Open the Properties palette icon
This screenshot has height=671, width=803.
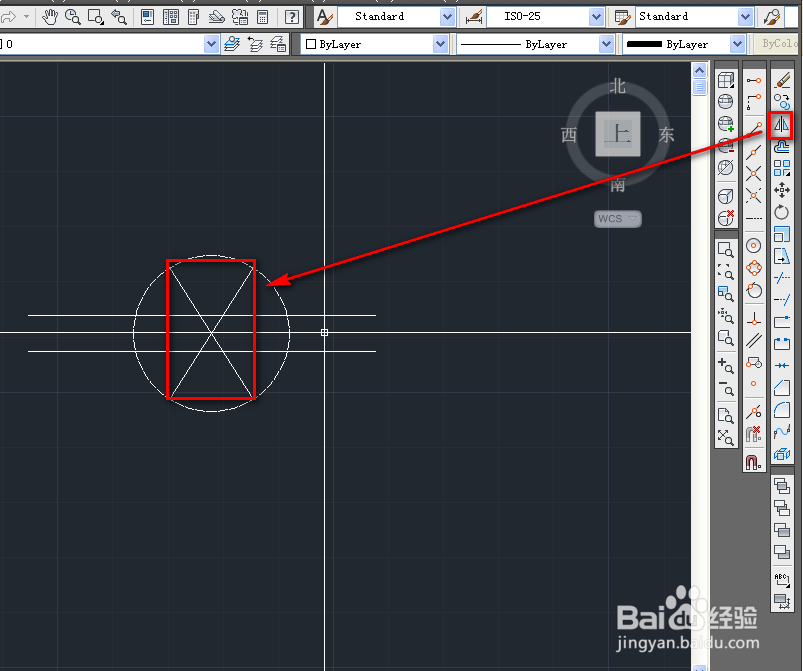coord(147,17)
